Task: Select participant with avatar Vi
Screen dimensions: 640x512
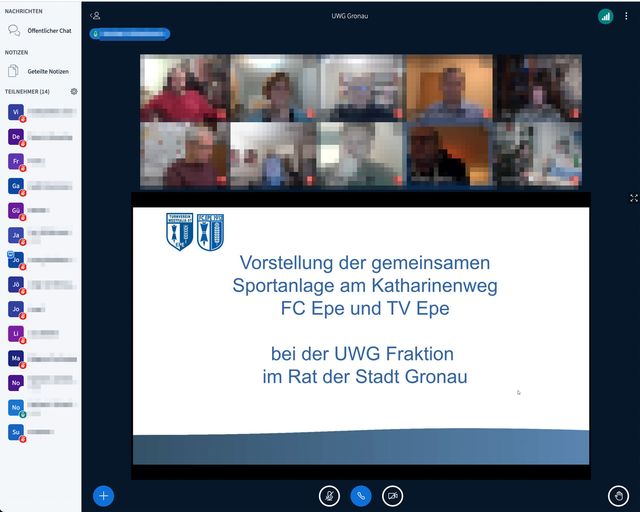Action: coord(16,112)
